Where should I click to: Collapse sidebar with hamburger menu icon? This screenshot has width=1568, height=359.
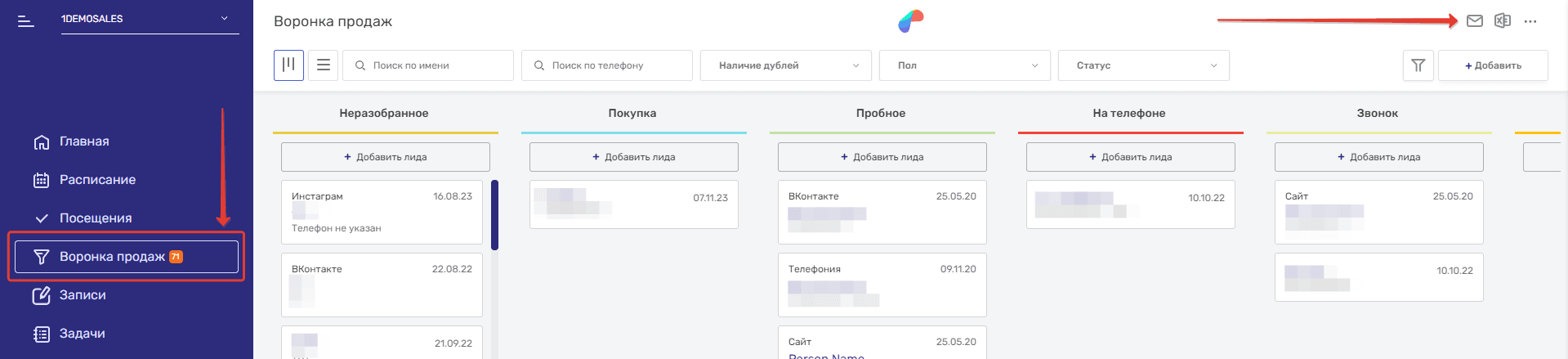(x=26, y=20)
